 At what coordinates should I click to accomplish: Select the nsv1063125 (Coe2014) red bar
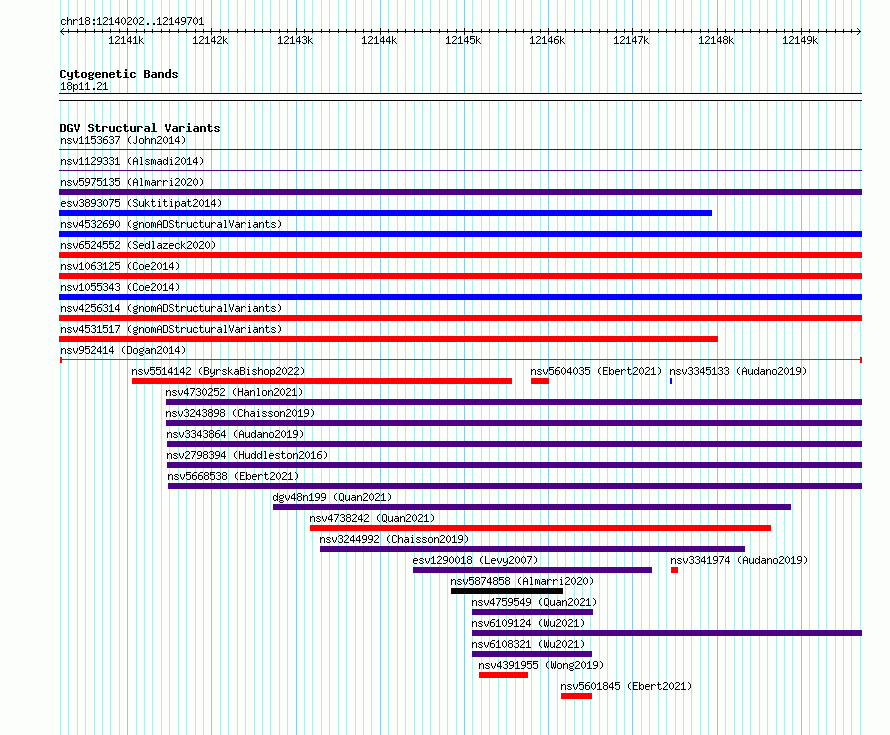pos(460,276)
